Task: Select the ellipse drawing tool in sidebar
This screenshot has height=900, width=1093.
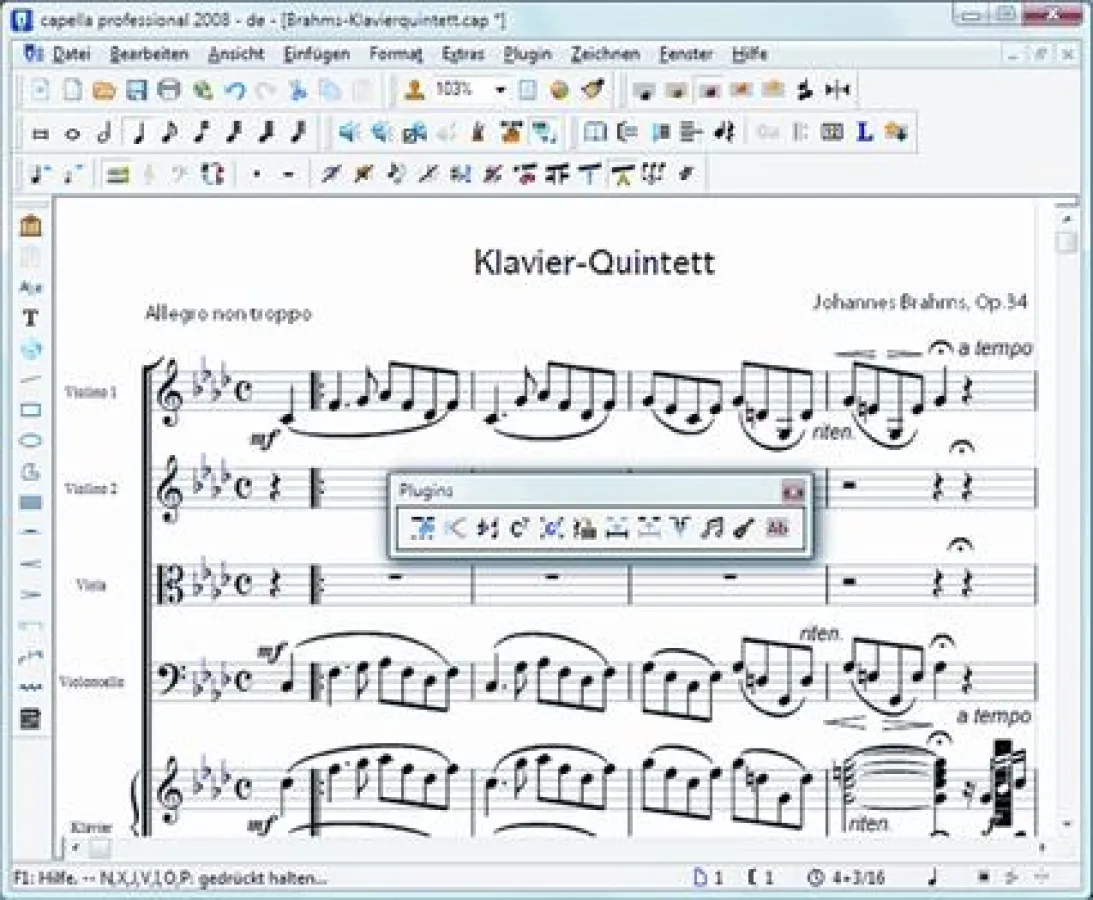Action: [x=30, y=440]
